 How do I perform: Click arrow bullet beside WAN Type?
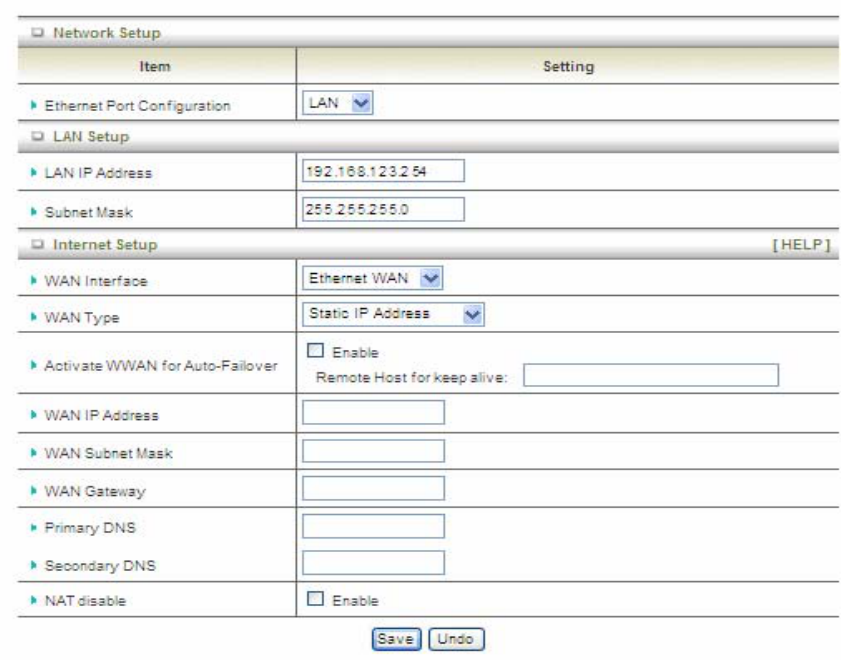point(34,317)
